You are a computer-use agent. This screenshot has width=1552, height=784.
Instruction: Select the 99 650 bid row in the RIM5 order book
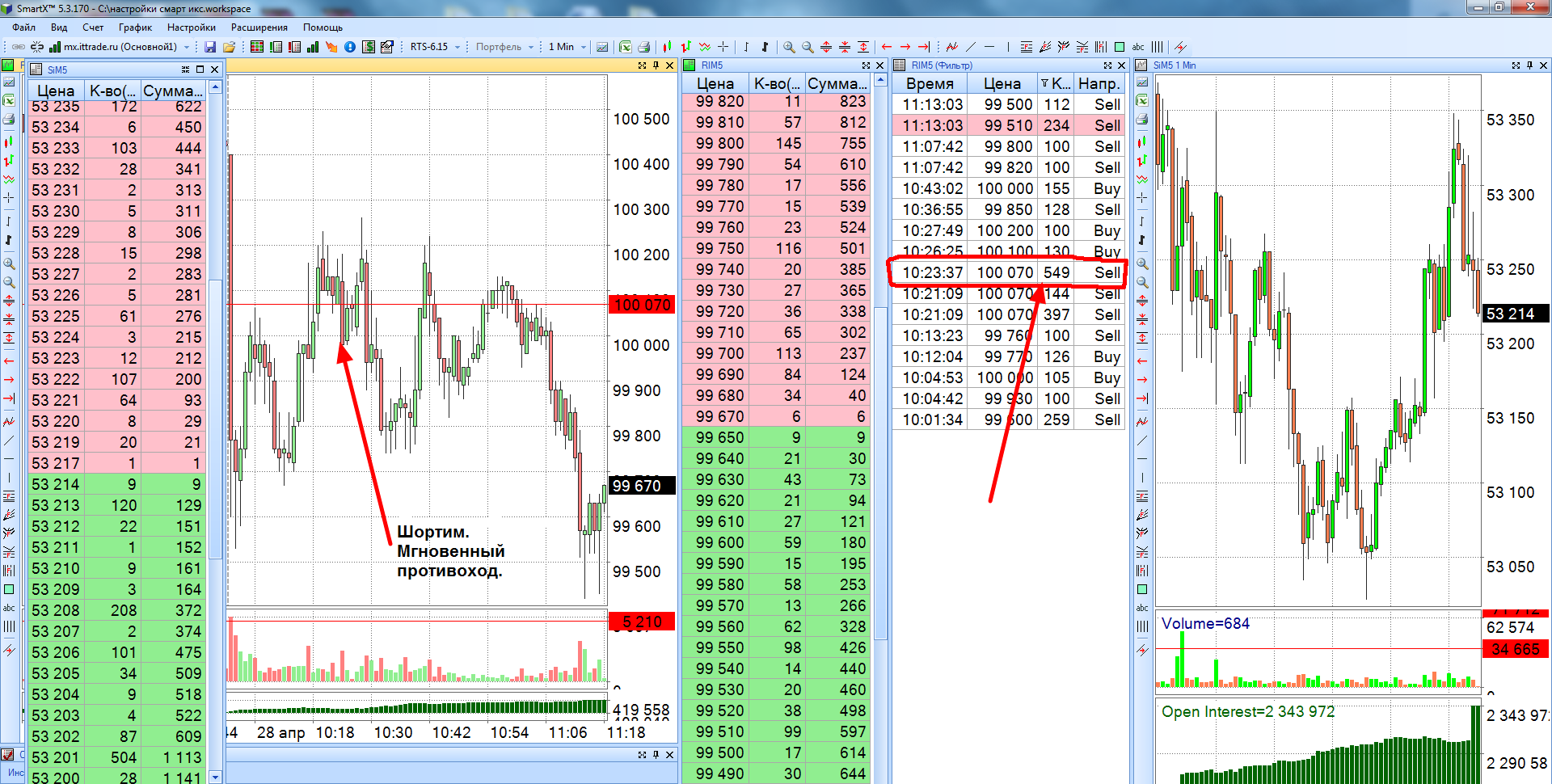[x=775, y=437]
